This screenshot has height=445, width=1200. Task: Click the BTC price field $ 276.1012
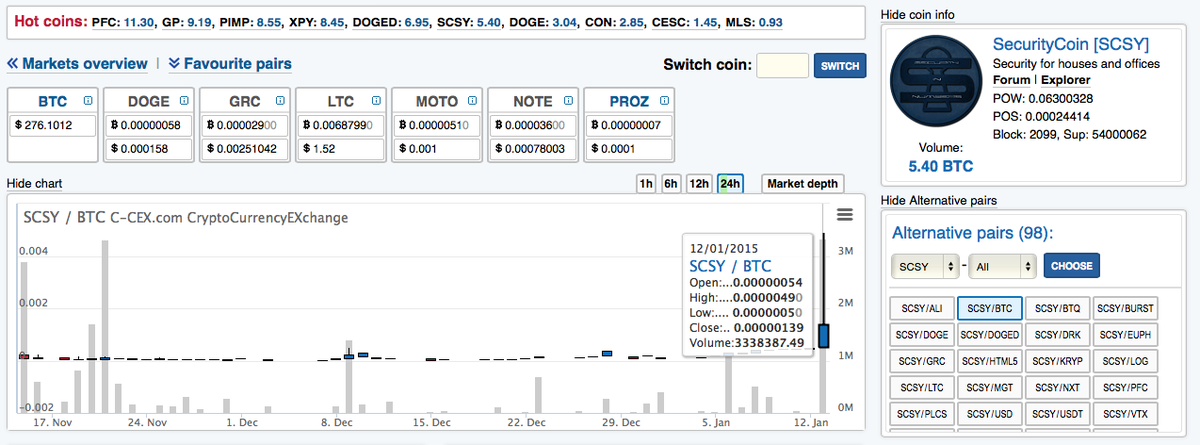pos(53,126)
